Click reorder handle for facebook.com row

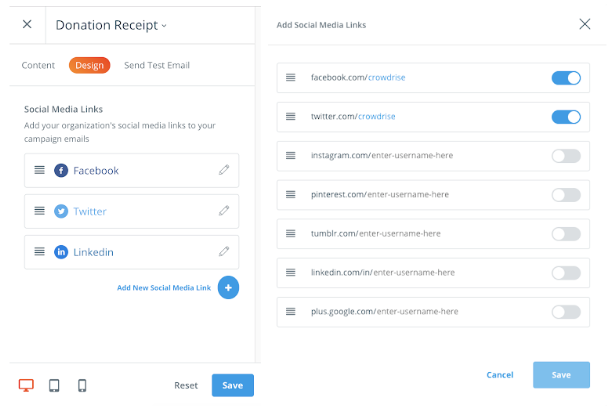click(290, 77)
